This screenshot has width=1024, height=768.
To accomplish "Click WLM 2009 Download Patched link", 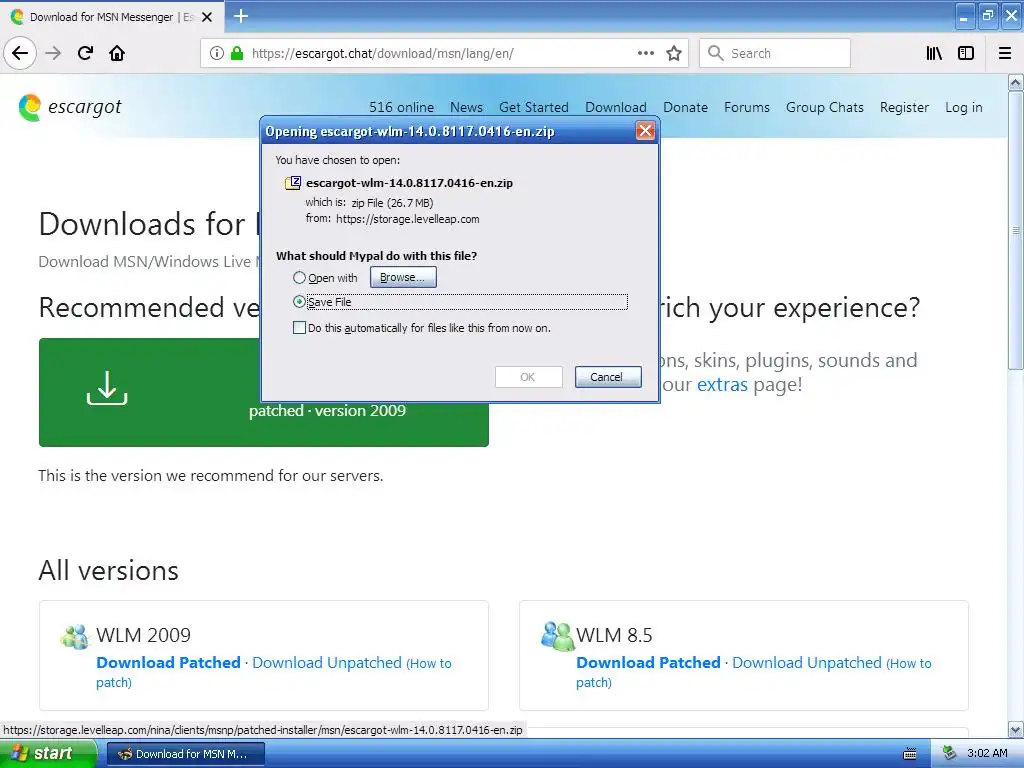I will click(168, 663).
